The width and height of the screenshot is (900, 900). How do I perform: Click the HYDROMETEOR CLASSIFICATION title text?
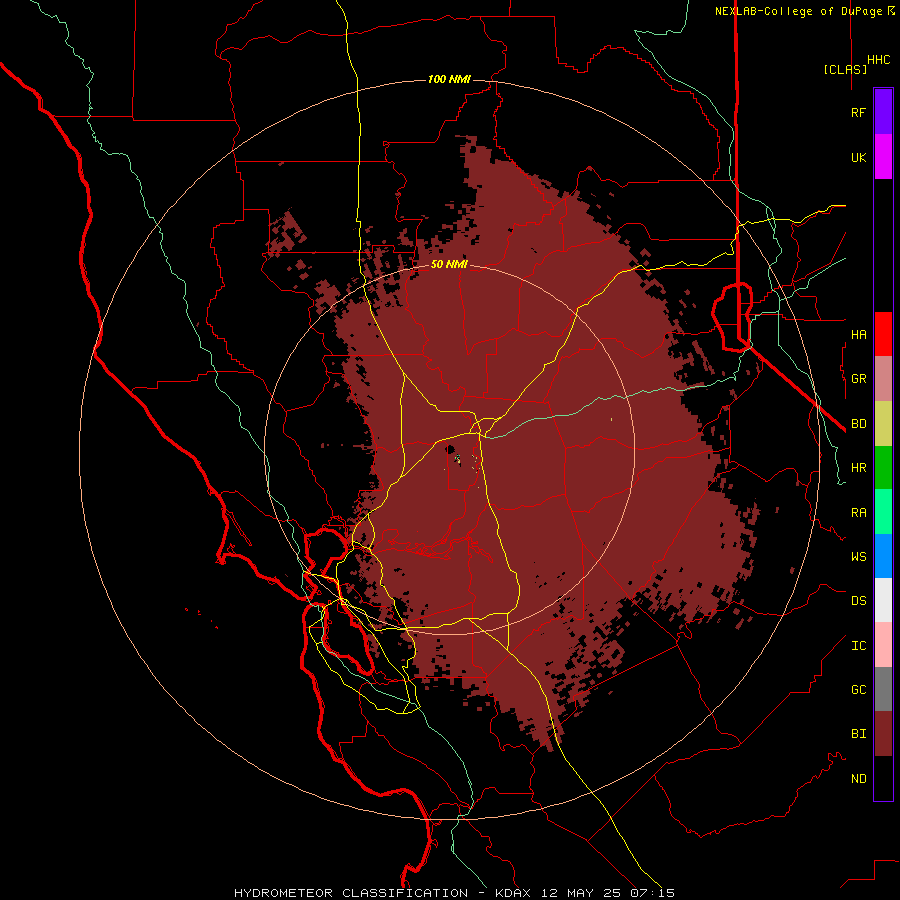tap(351, 893)
